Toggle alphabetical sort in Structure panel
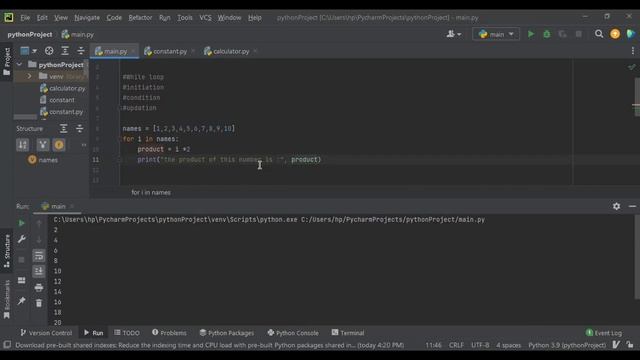Viewport: 640px width, 360px height. (22, 144)
